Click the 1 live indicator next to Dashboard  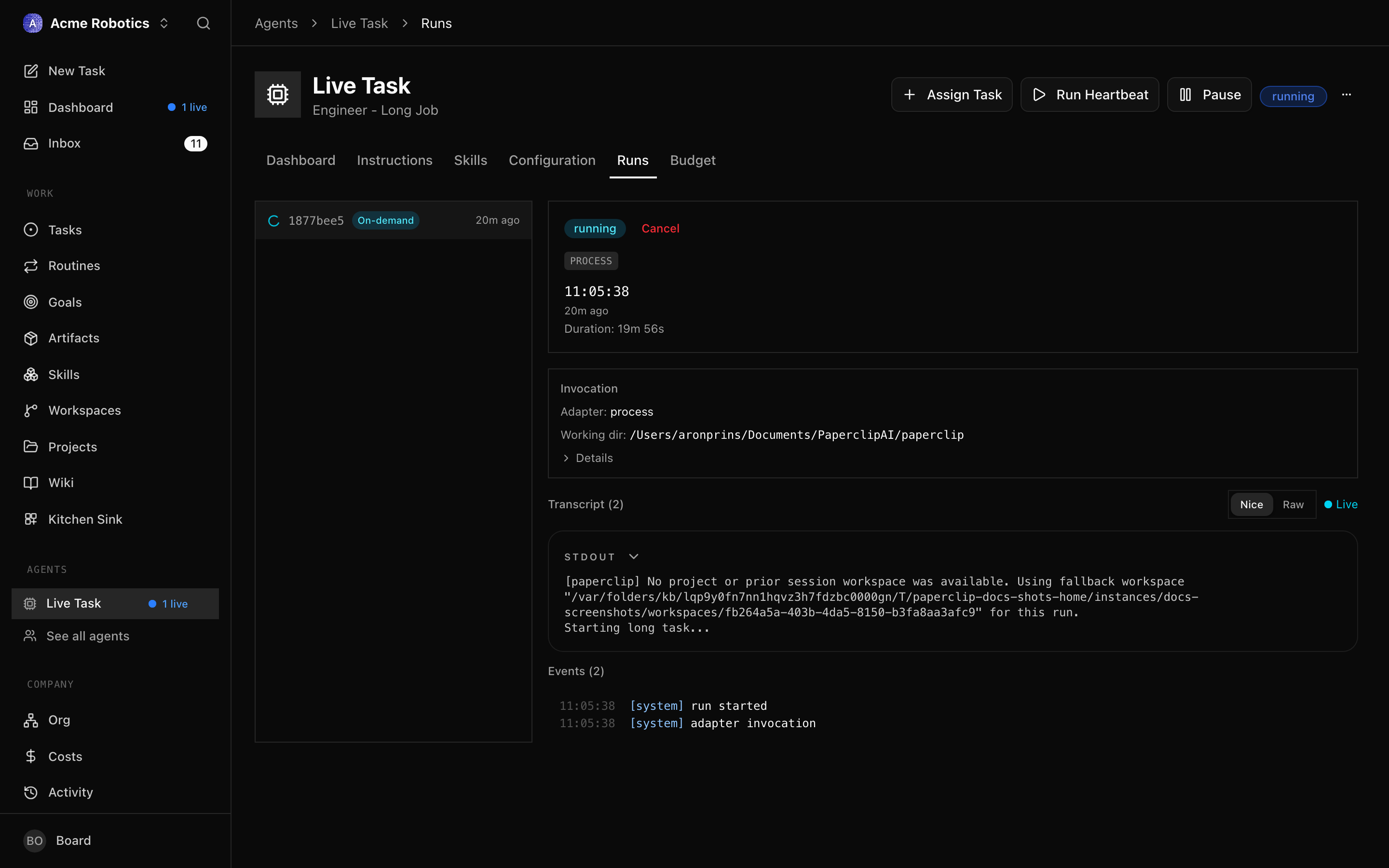coord(187,108)
